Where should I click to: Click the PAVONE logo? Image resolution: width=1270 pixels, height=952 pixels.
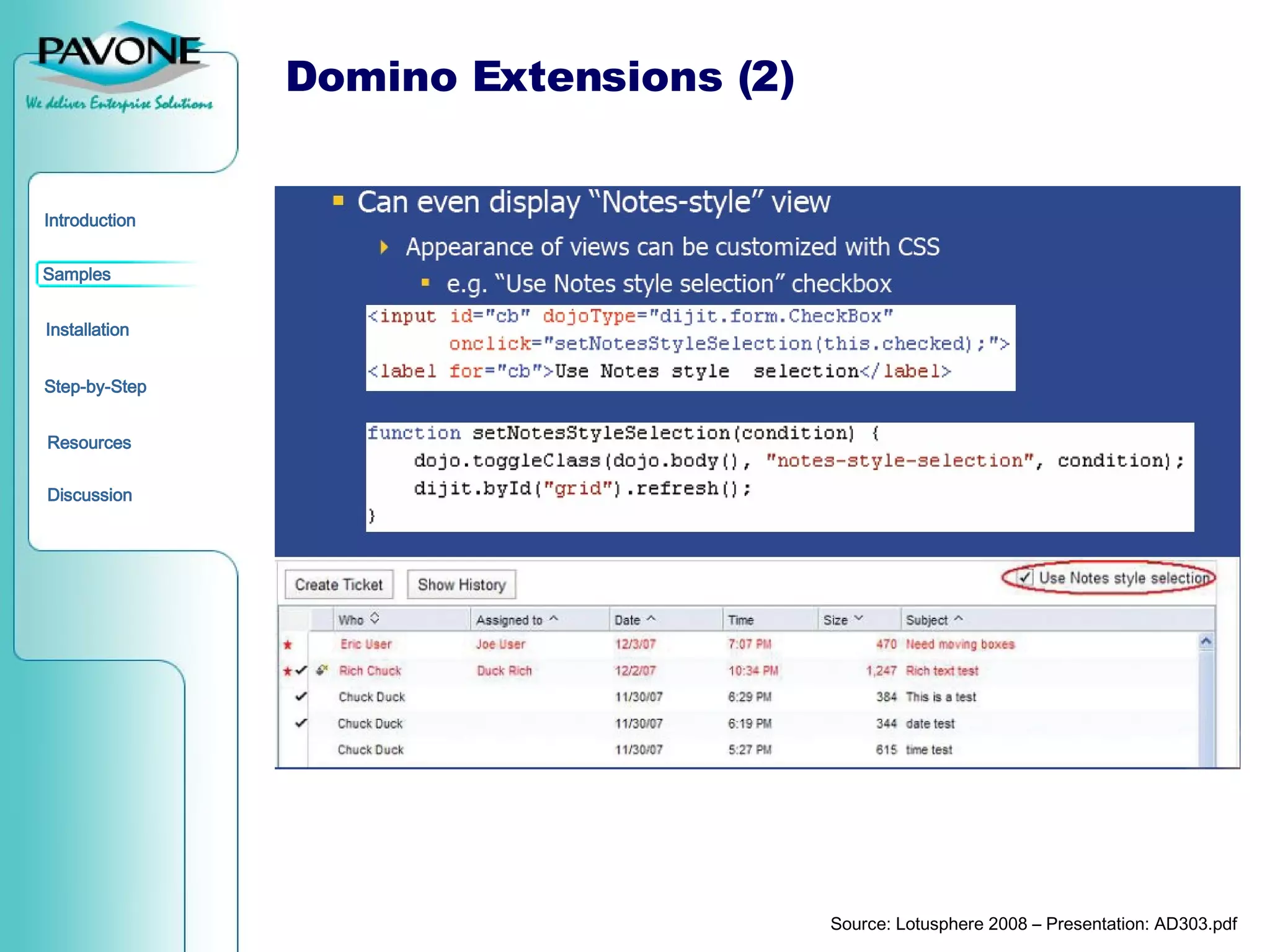tap(119, 55)
